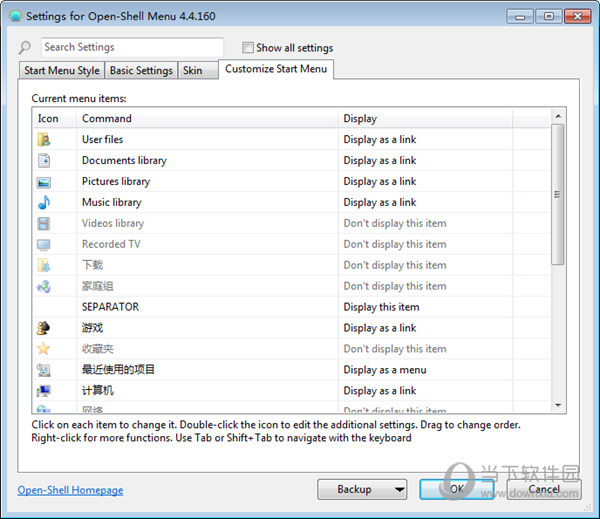Click the Documents library icon
The width and height of the screenshot is (600, 519).
pyautogui.click(x=44, y=160)
